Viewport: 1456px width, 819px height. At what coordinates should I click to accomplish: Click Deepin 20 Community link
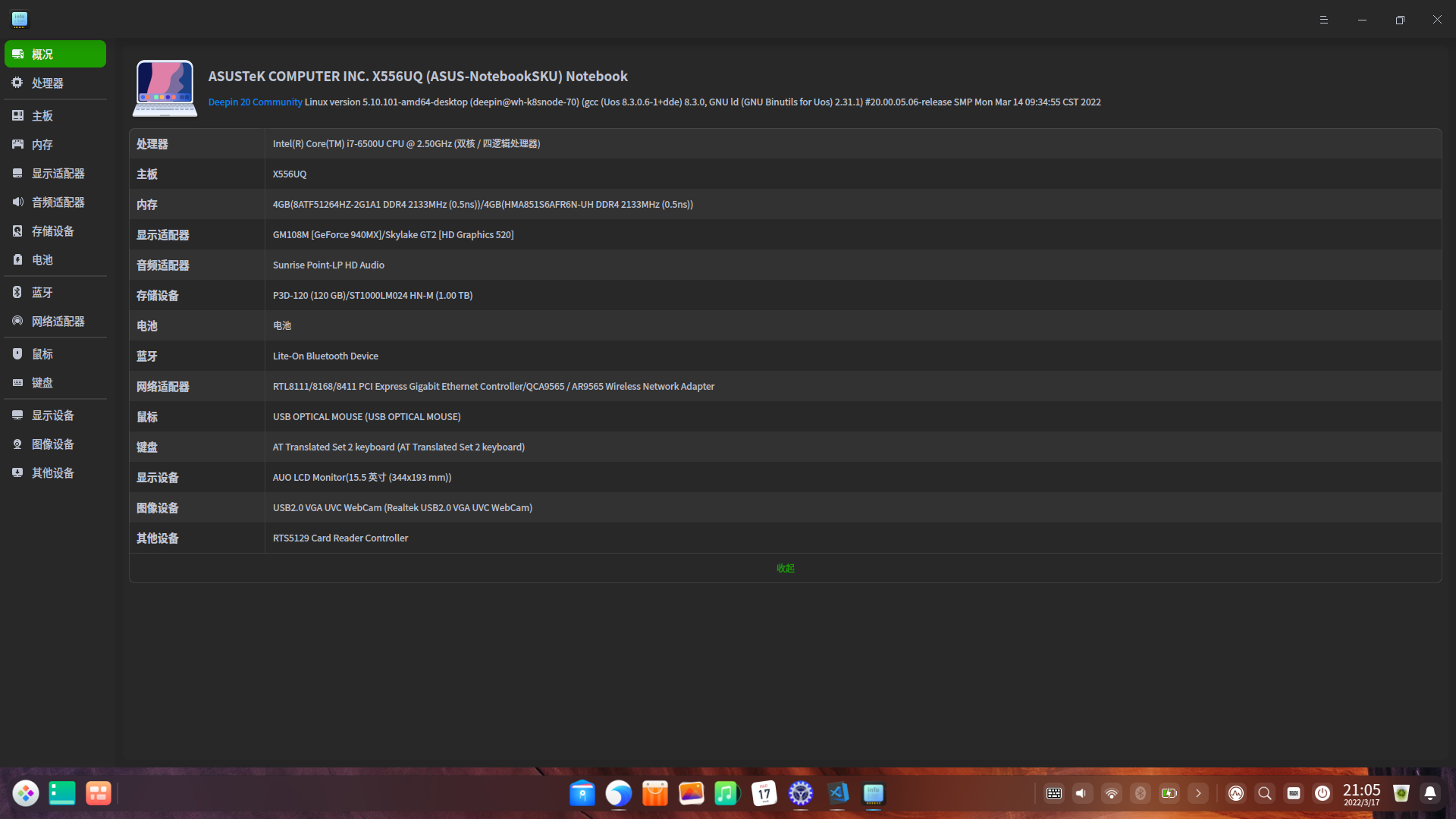tap(255, 102)
